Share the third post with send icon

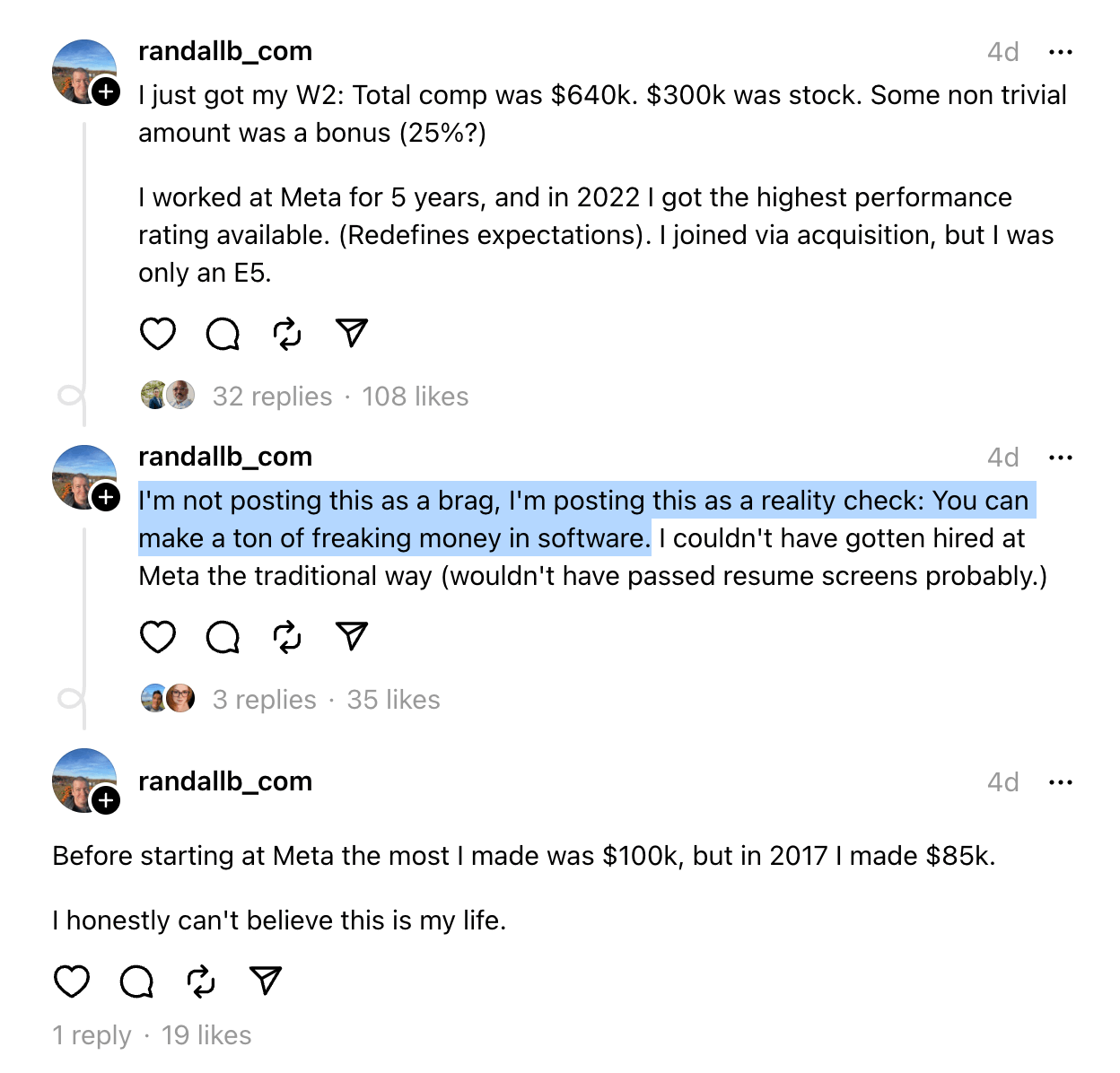pyautogui.click(x=266, y=981)
